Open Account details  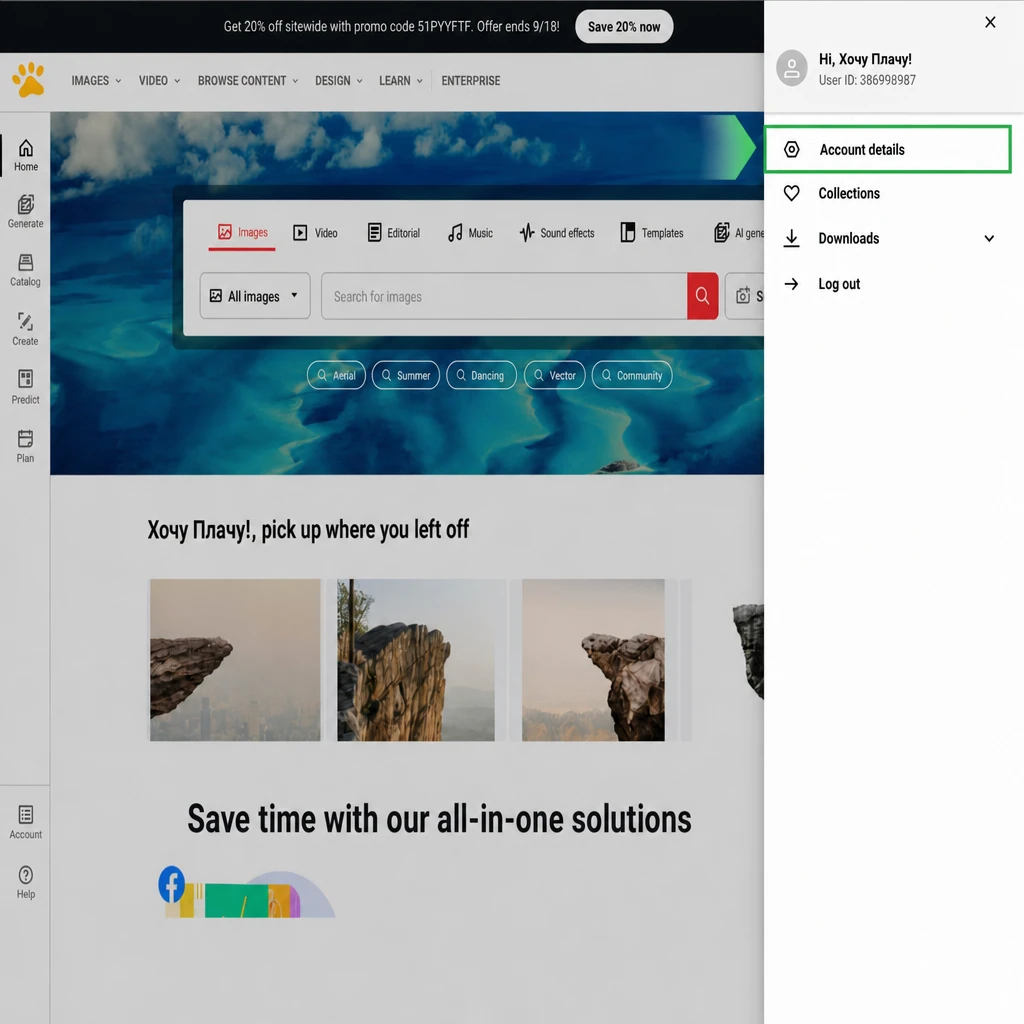point(888,150)
